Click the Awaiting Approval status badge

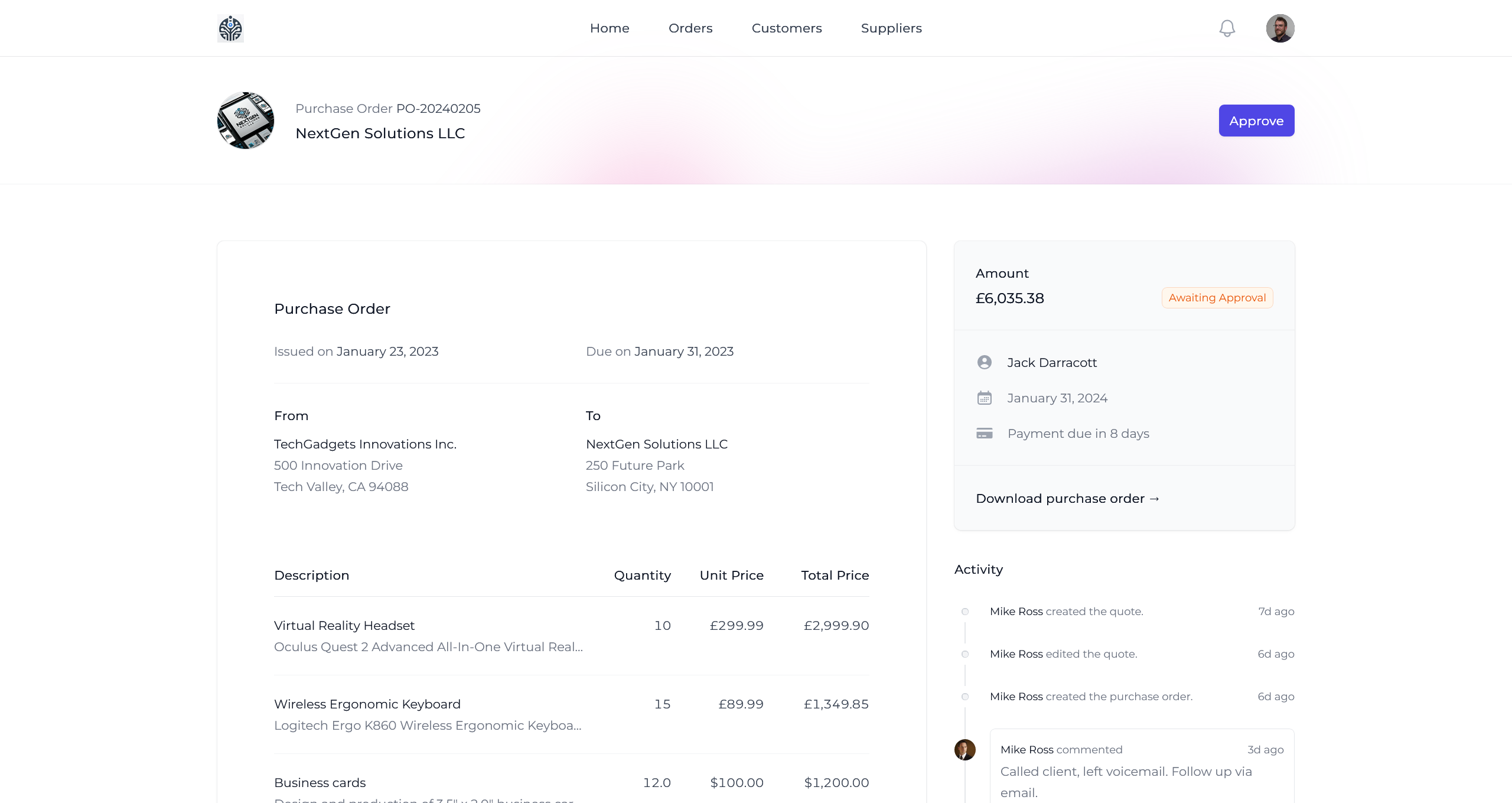click(x=1217, y=298)
